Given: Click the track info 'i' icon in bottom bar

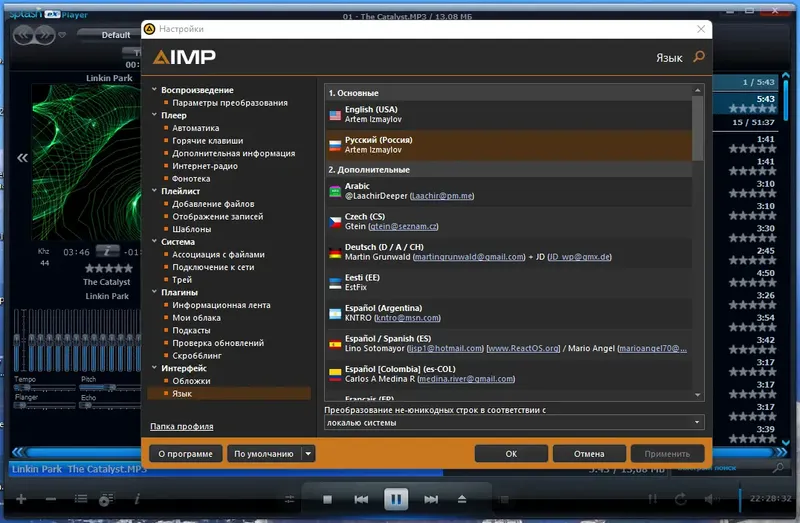Looking at the screenshot, I should [137, 499].
